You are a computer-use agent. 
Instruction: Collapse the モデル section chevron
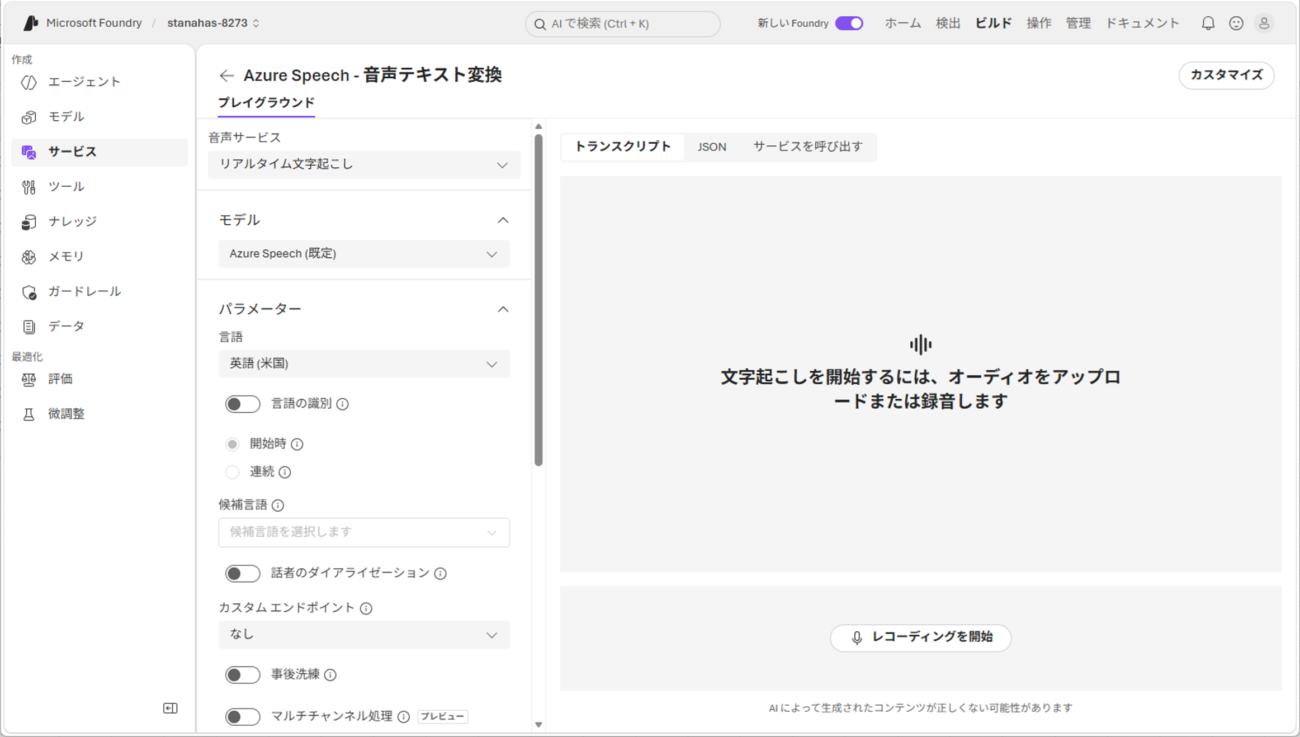pos(503,220)
